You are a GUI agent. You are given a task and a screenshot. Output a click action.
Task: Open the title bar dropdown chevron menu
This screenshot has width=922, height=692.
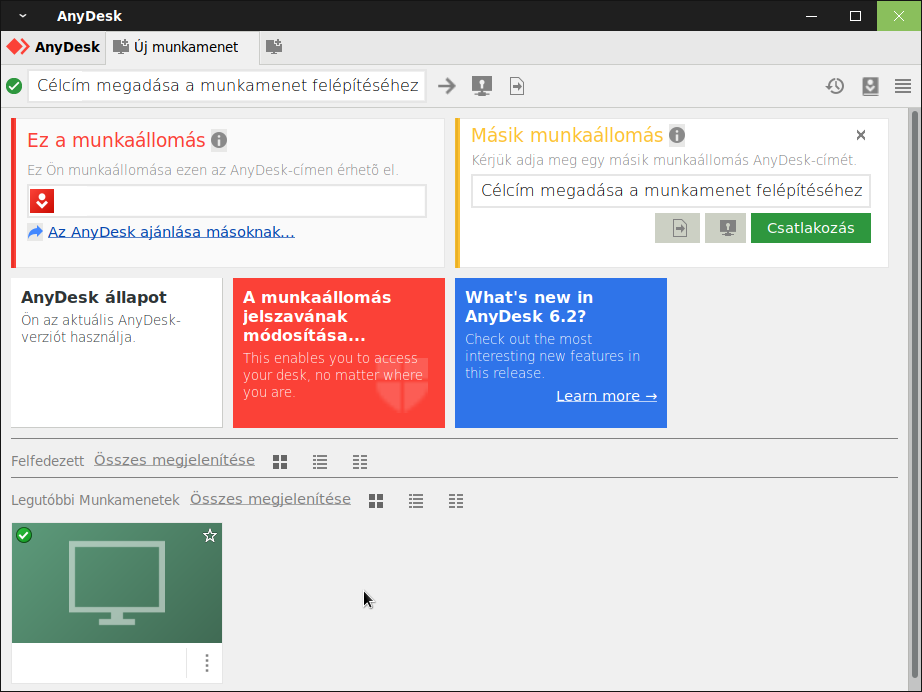click(x=23, y=16)
